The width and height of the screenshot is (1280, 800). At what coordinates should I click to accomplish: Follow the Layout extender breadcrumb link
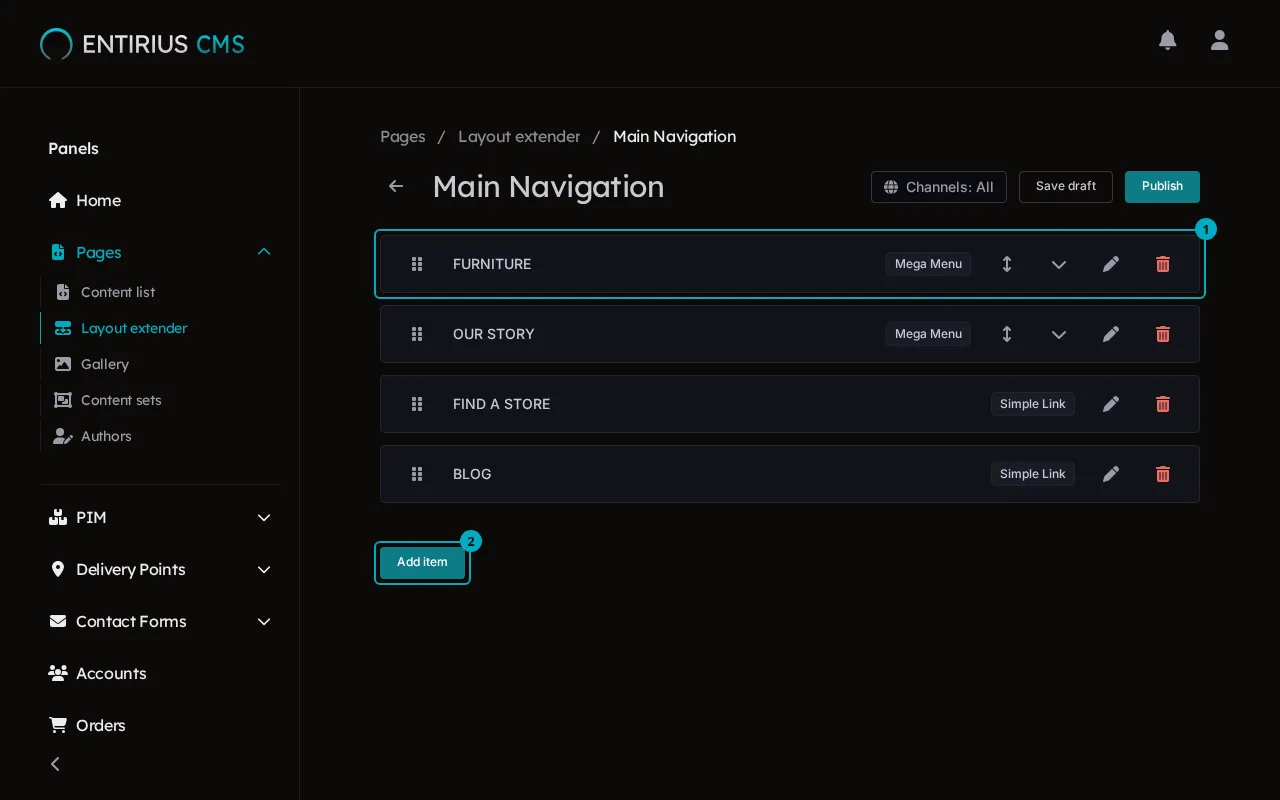click(x=519, y=136)
